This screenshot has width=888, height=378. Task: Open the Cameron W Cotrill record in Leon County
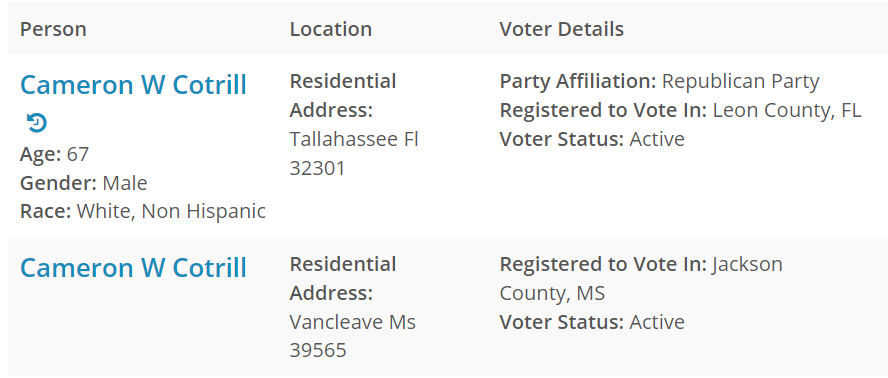tap(133, 85)
